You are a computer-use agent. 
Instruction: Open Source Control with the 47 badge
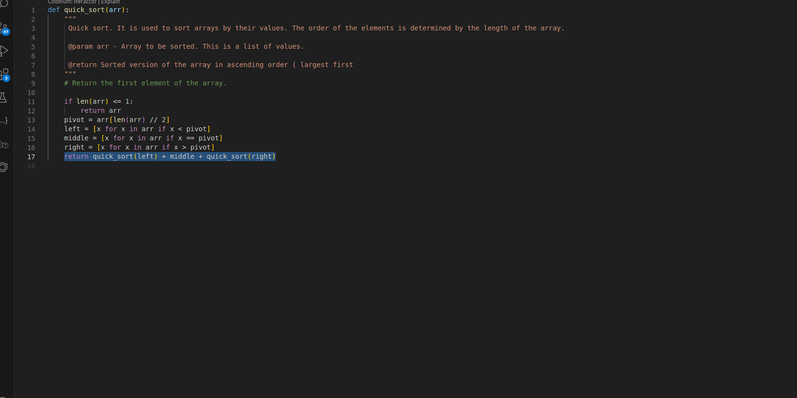tap(4, 28)
